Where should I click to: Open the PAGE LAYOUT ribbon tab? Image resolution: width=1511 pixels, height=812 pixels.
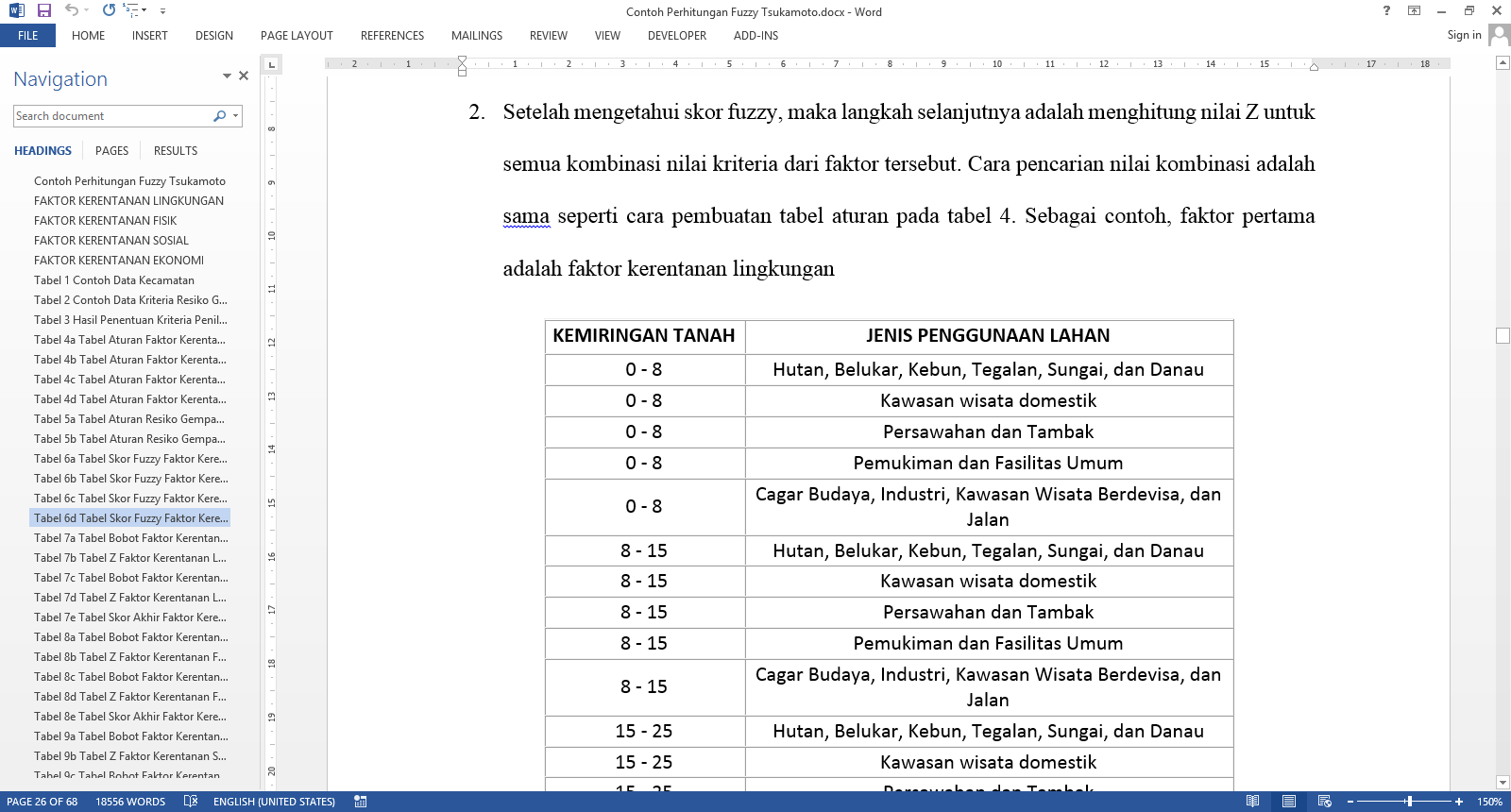pyautogui.click(x=297, y=36)
